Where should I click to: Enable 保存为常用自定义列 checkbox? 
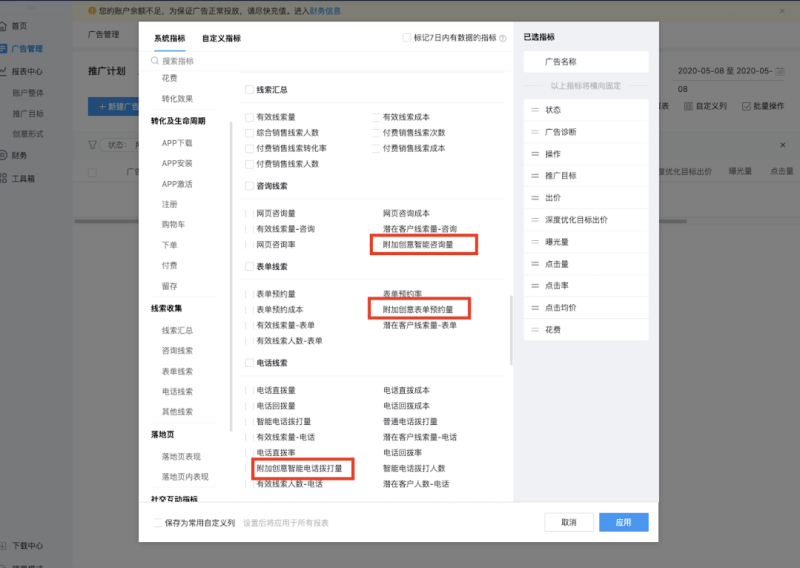pos(158,523)
